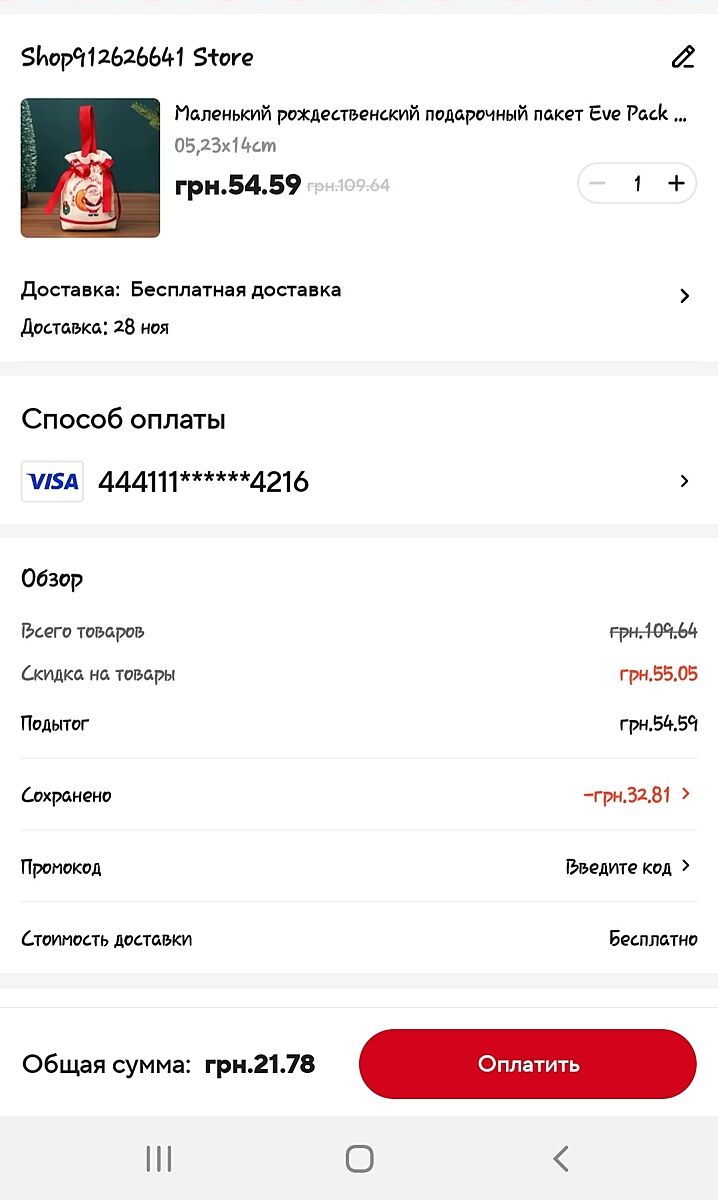This screenshot has height=1200, width=718.
Task: Tap the VISA card logo
Action: [x=53, y=482]
